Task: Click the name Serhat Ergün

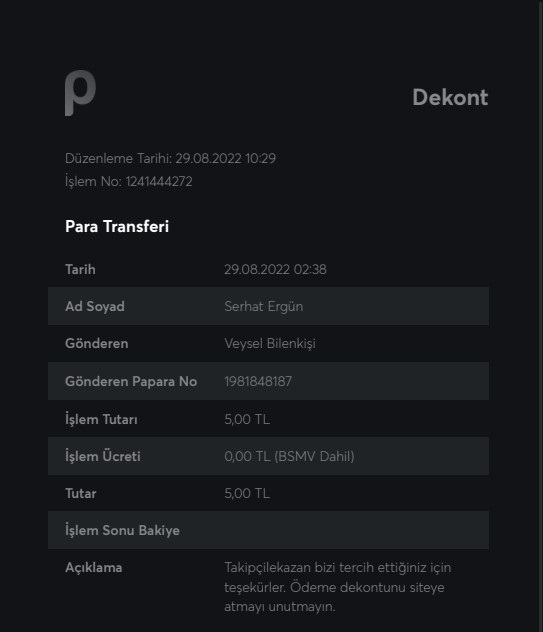Action: 264,306
